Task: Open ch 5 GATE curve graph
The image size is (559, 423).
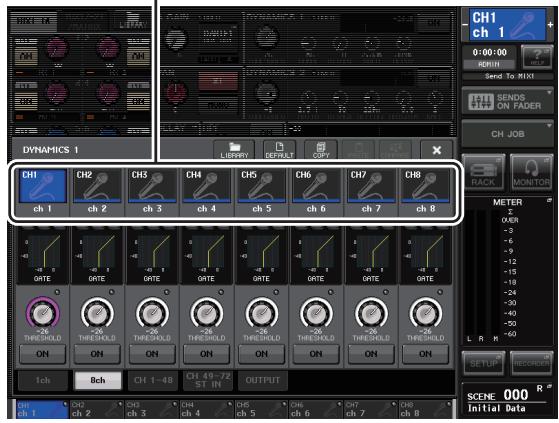Action: (x=261, y=256)
